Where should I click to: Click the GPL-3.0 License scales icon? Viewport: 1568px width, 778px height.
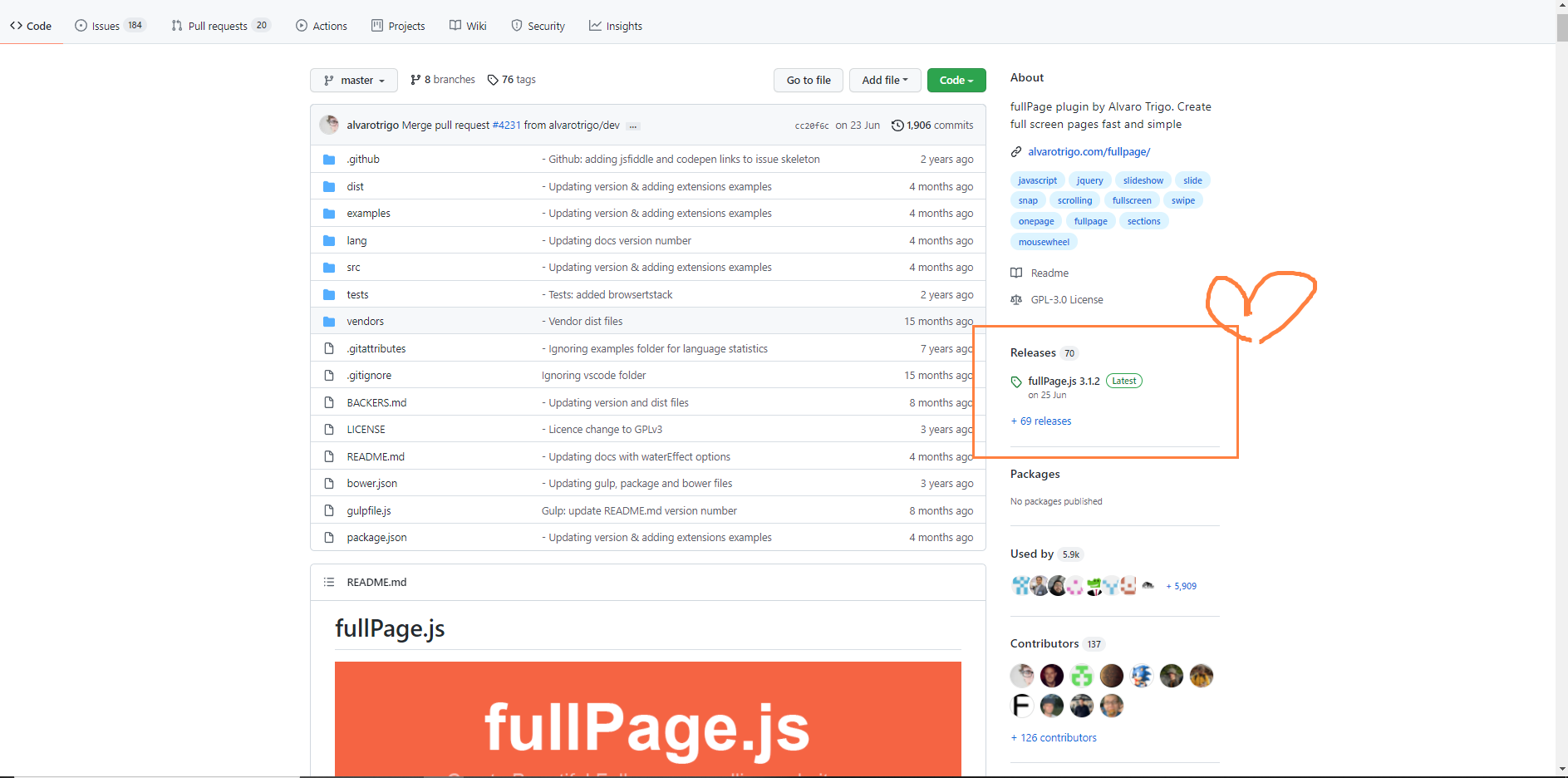coord(1016,299)
